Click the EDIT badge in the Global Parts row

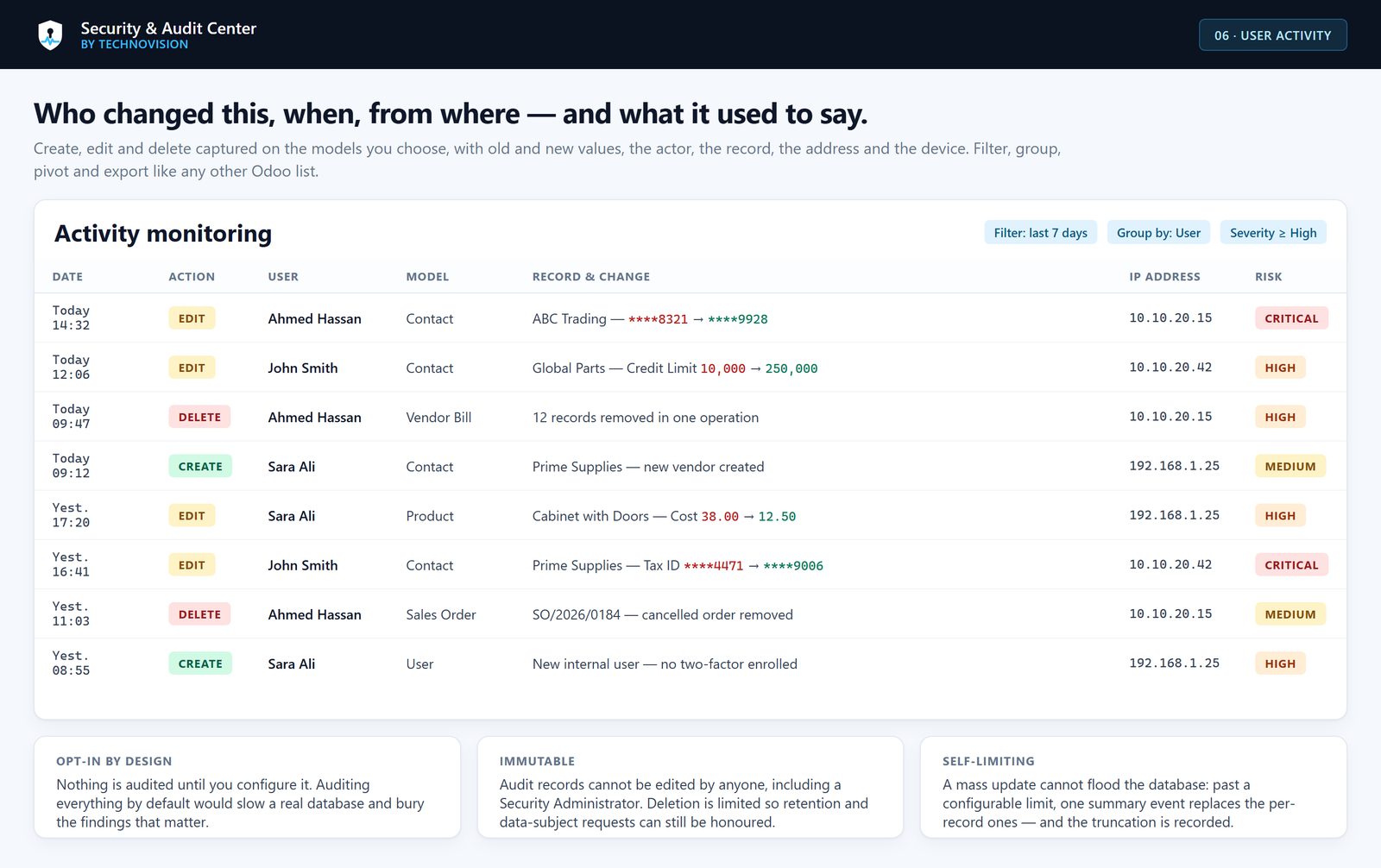click(192, 368)
